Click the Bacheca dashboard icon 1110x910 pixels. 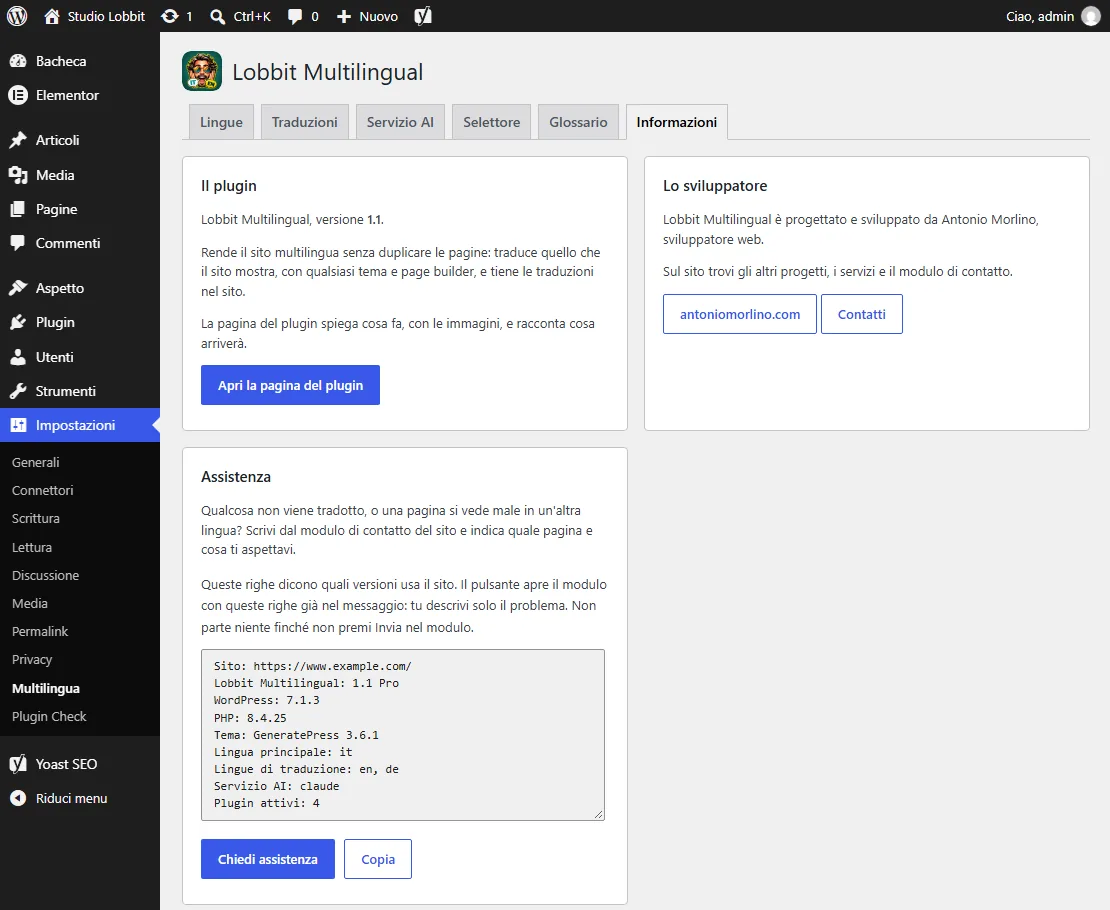pyautogui.click(x=18, y=61)
